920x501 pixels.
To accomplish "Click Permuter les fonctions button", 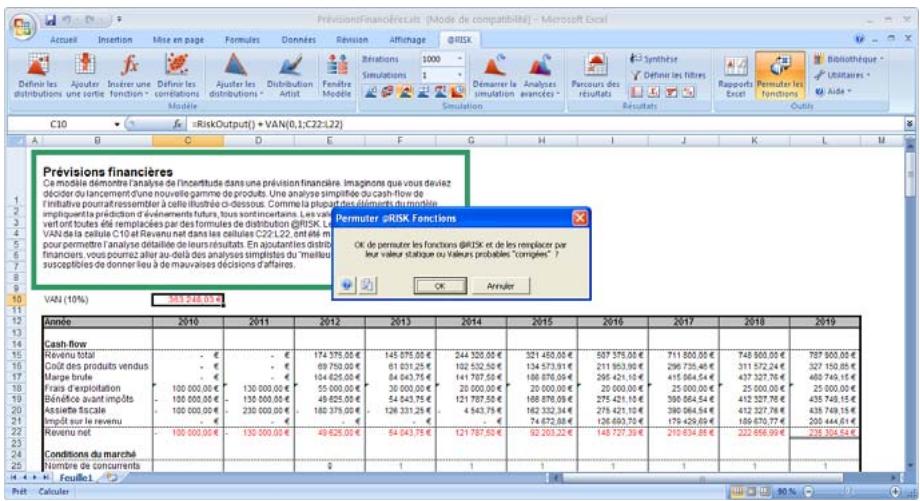I will [780, 75].
